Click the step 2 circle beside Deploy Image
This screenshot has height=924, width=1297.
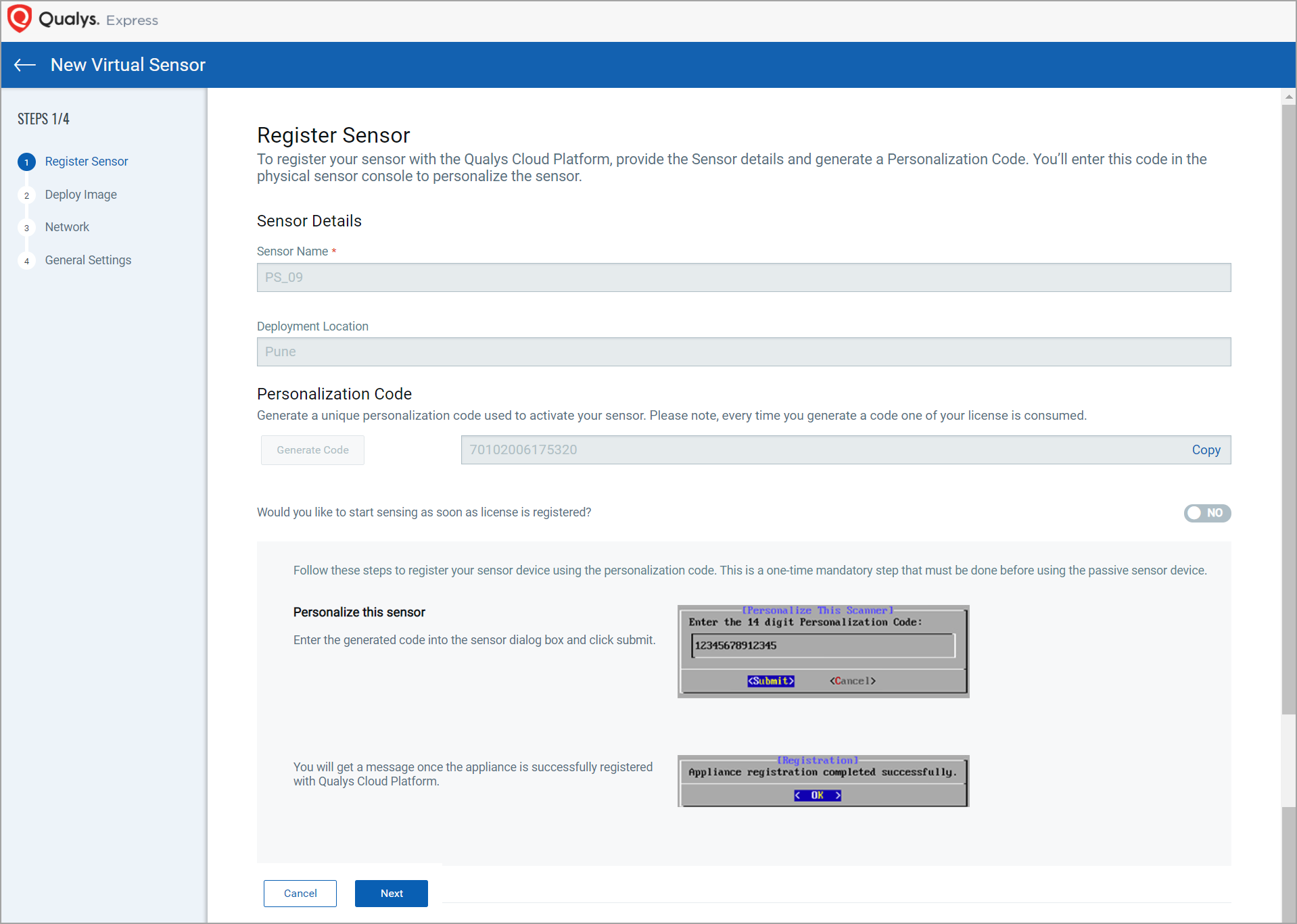[x=26, y=195]
